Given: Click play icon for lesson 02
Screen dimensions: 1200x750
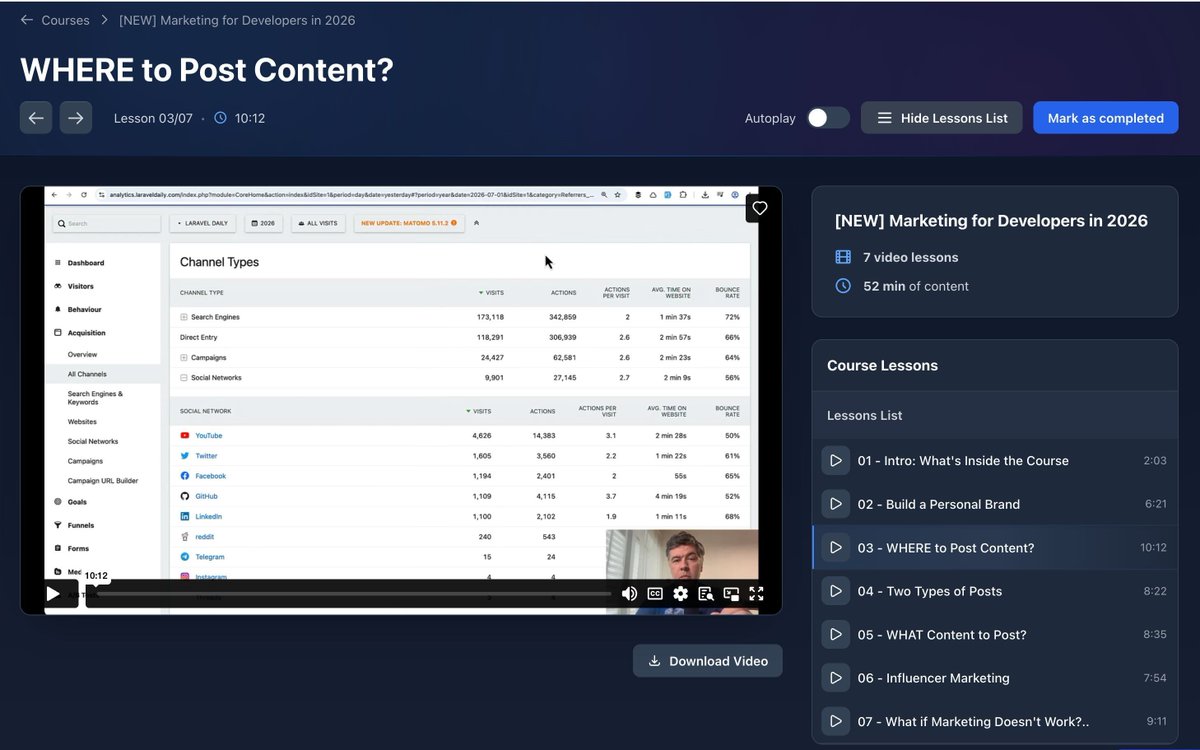Looking at the screenshot, I should [835, 504].
